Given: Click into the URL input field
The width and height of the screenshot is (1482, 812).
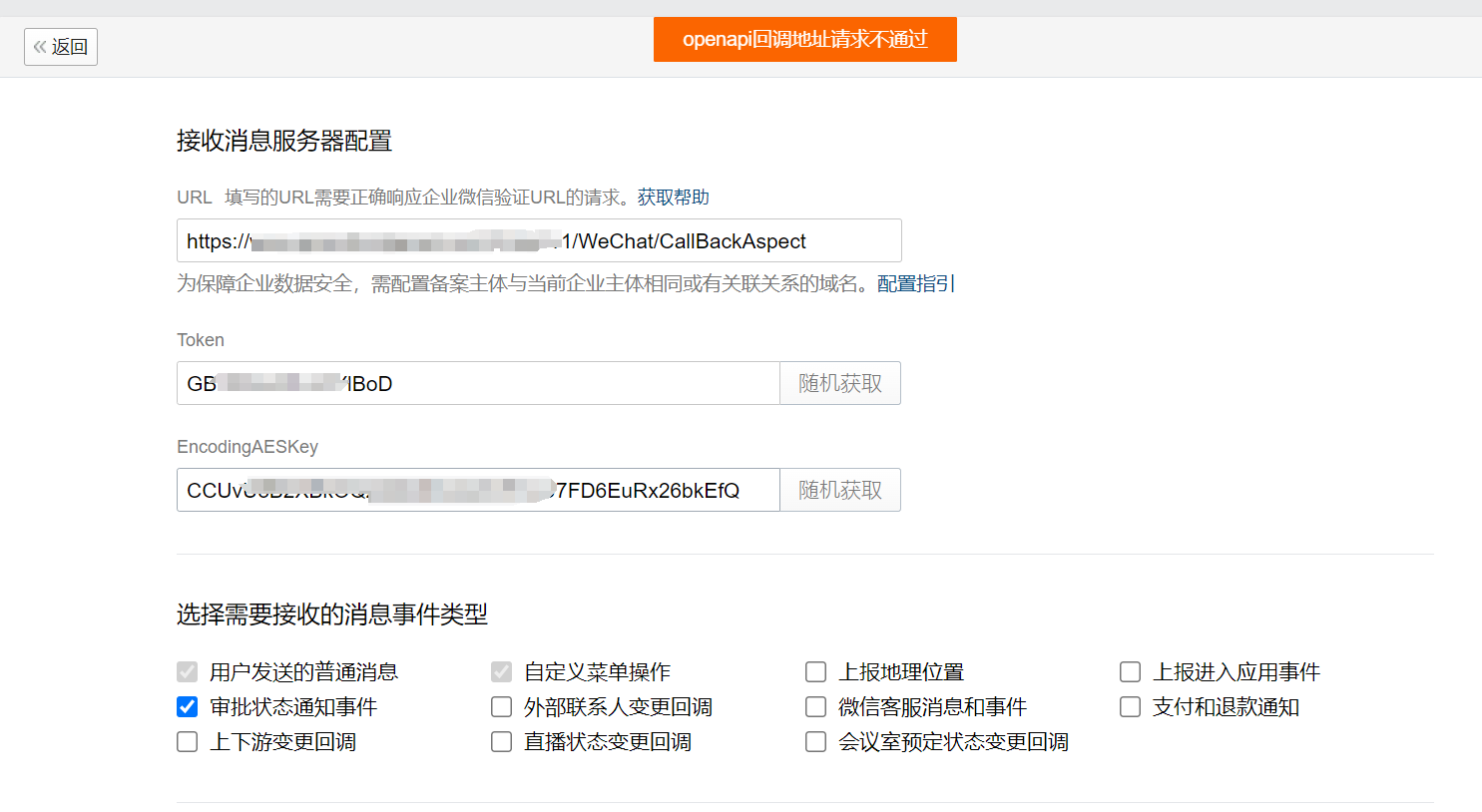Looking at the screenshot, I should tap(539, 240).
